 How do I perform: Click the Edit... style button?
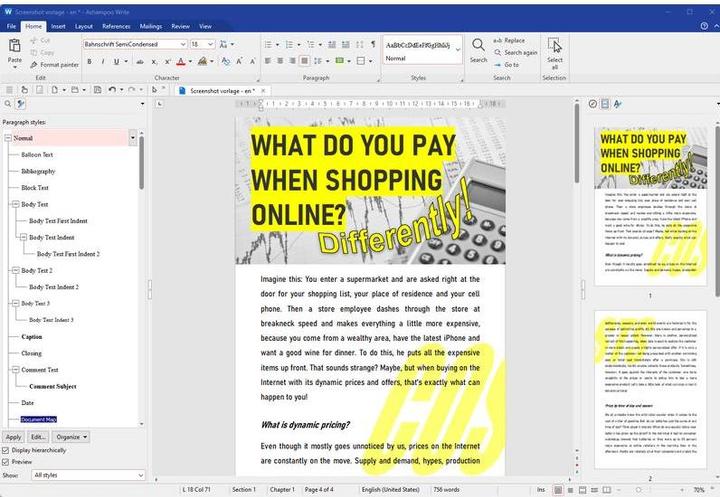point(38,437)
